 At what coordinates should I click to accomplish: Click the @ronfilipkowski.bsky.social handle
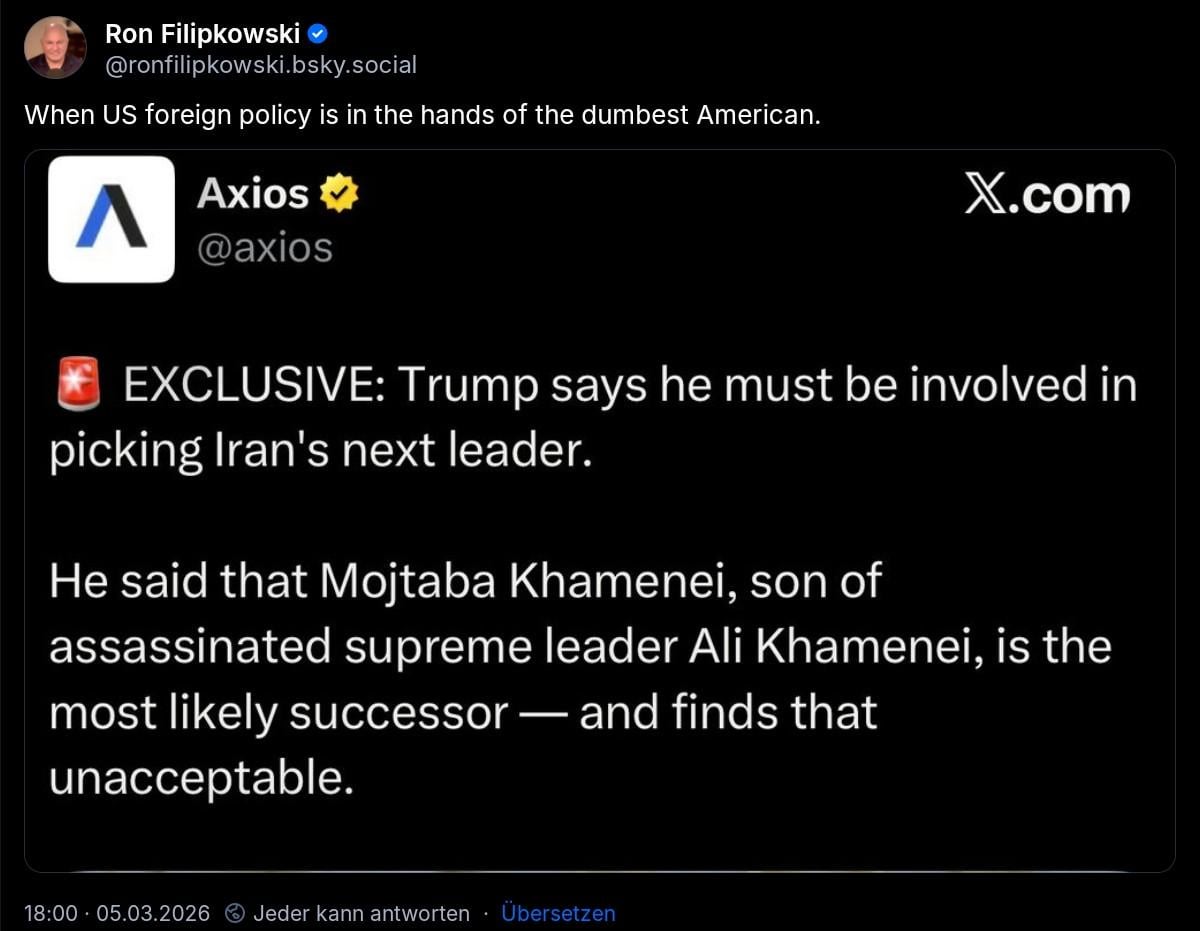[260, 65]
